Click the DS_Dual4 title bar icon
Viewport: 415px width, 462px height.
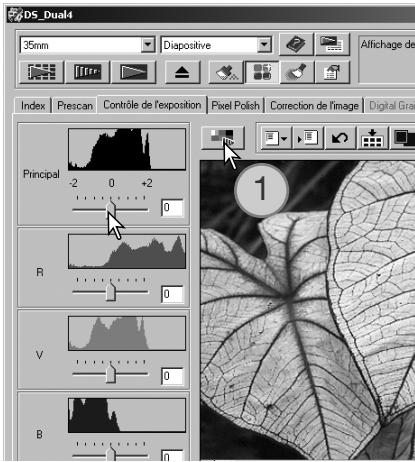coord(15,15)
